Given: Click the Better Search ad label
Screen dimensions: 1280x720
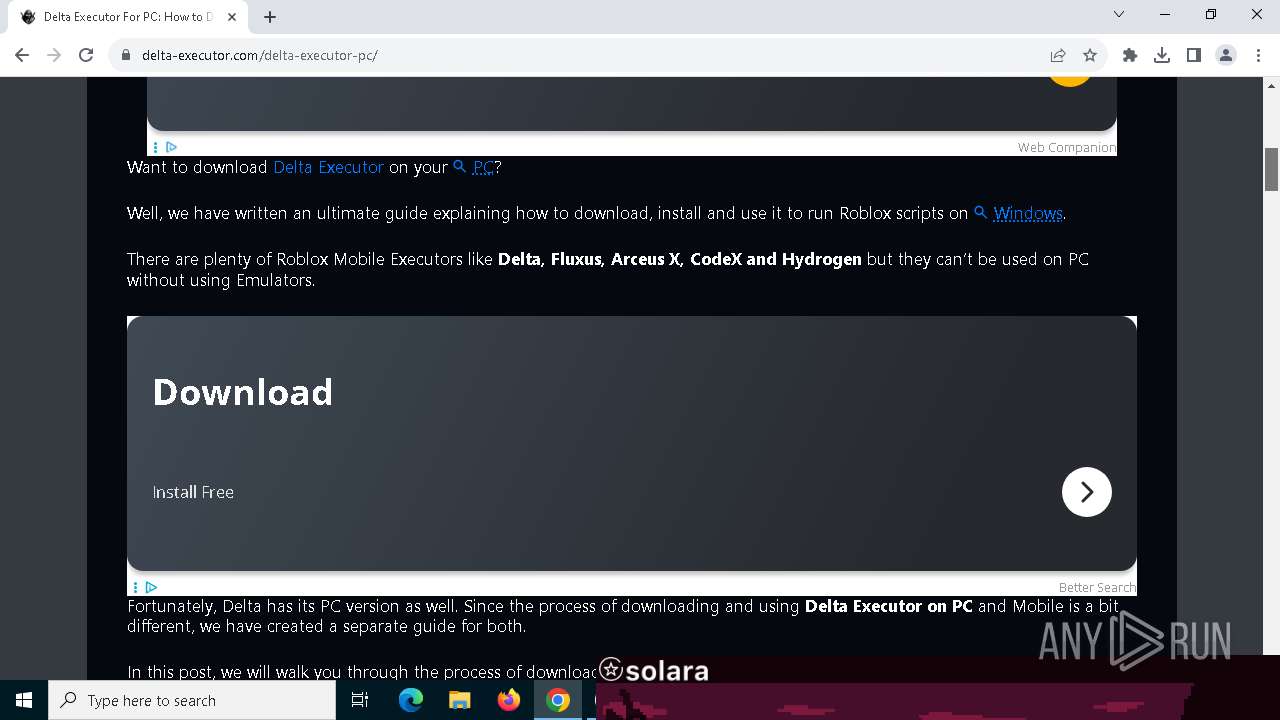Looking at the screenshot, I should coord(1097,587).
